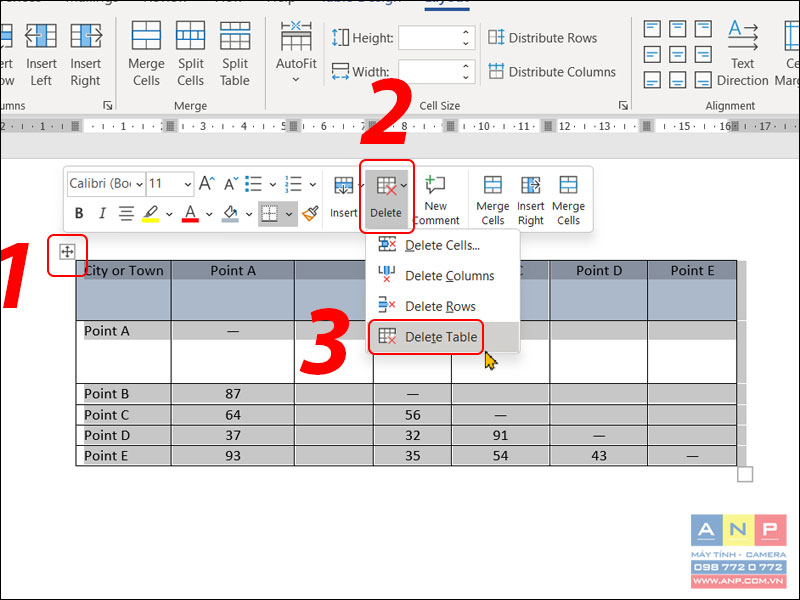Viewport: 800px width, 600px height.
Task: Select Align Top Center alignment icon
Action: coord(678,29)
